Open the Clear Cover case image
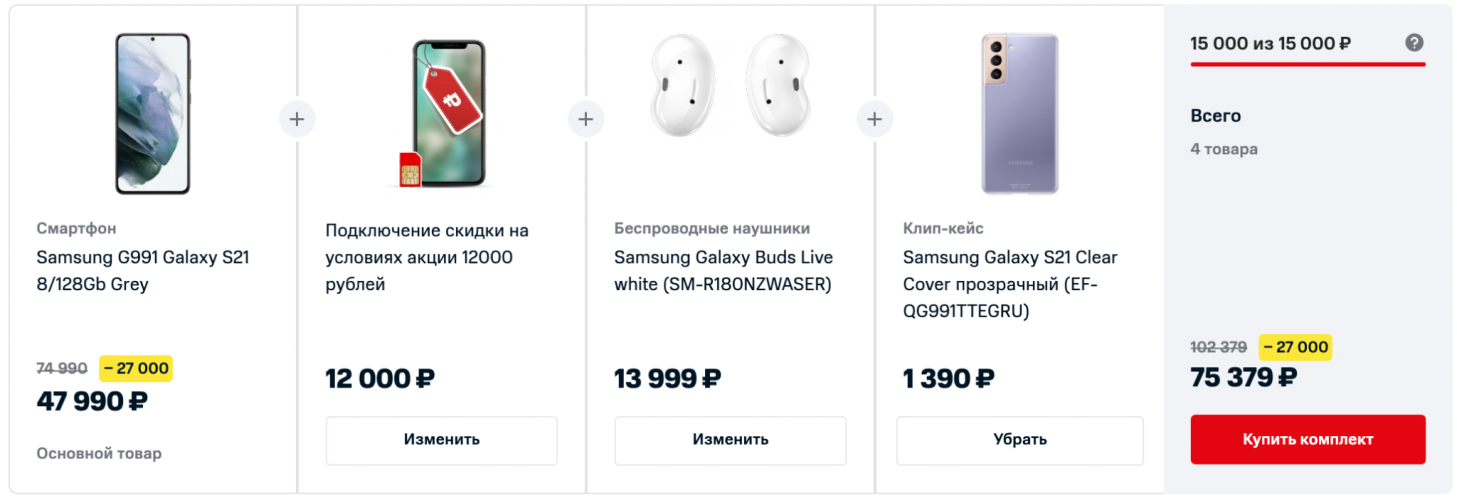Screen dimensions: 1457x500 1019,113
